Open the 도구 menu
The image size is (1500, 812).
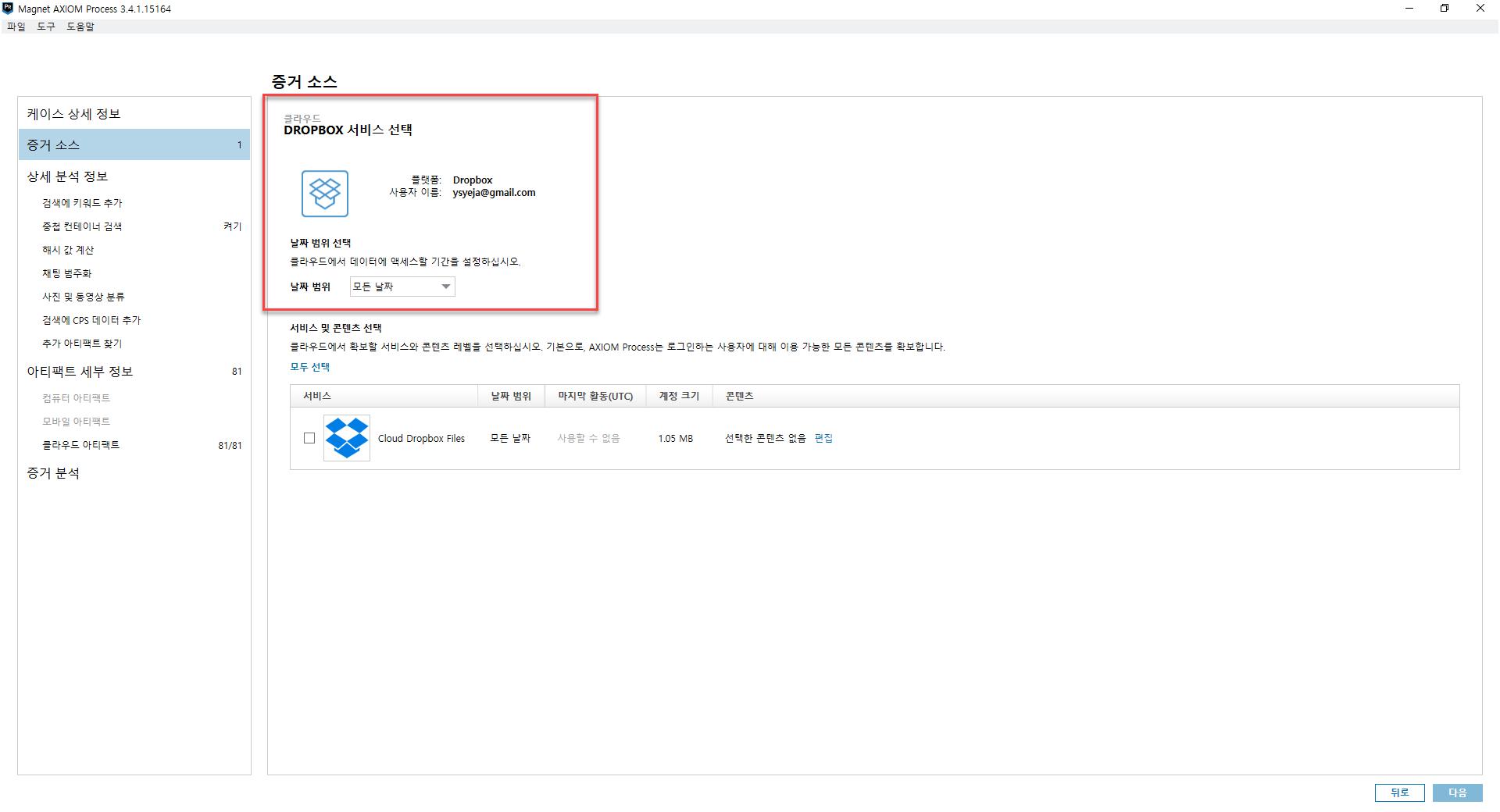[x=46, y=27]
